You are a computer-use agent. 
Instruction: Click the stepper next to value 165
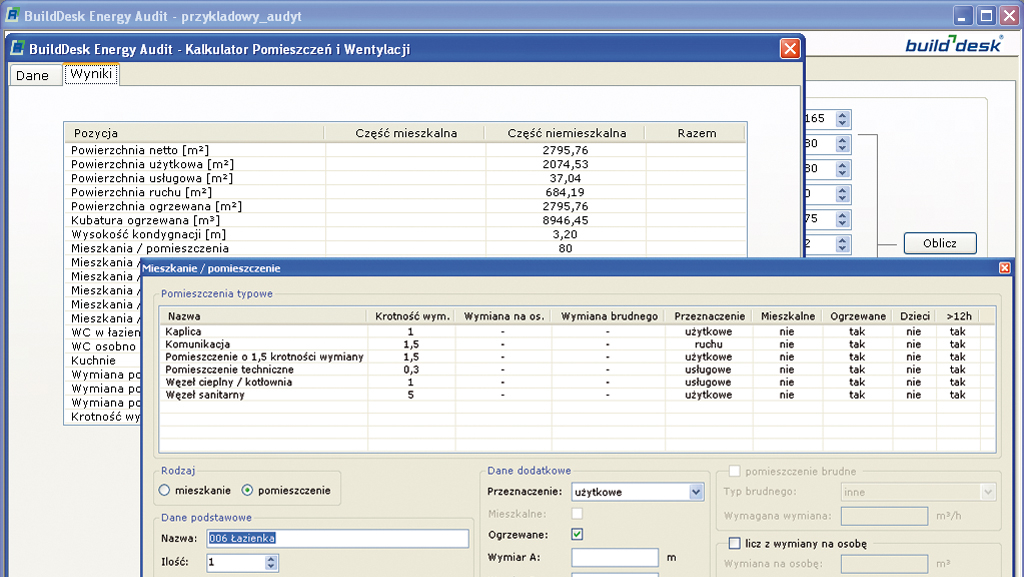[x=842, y=119]
